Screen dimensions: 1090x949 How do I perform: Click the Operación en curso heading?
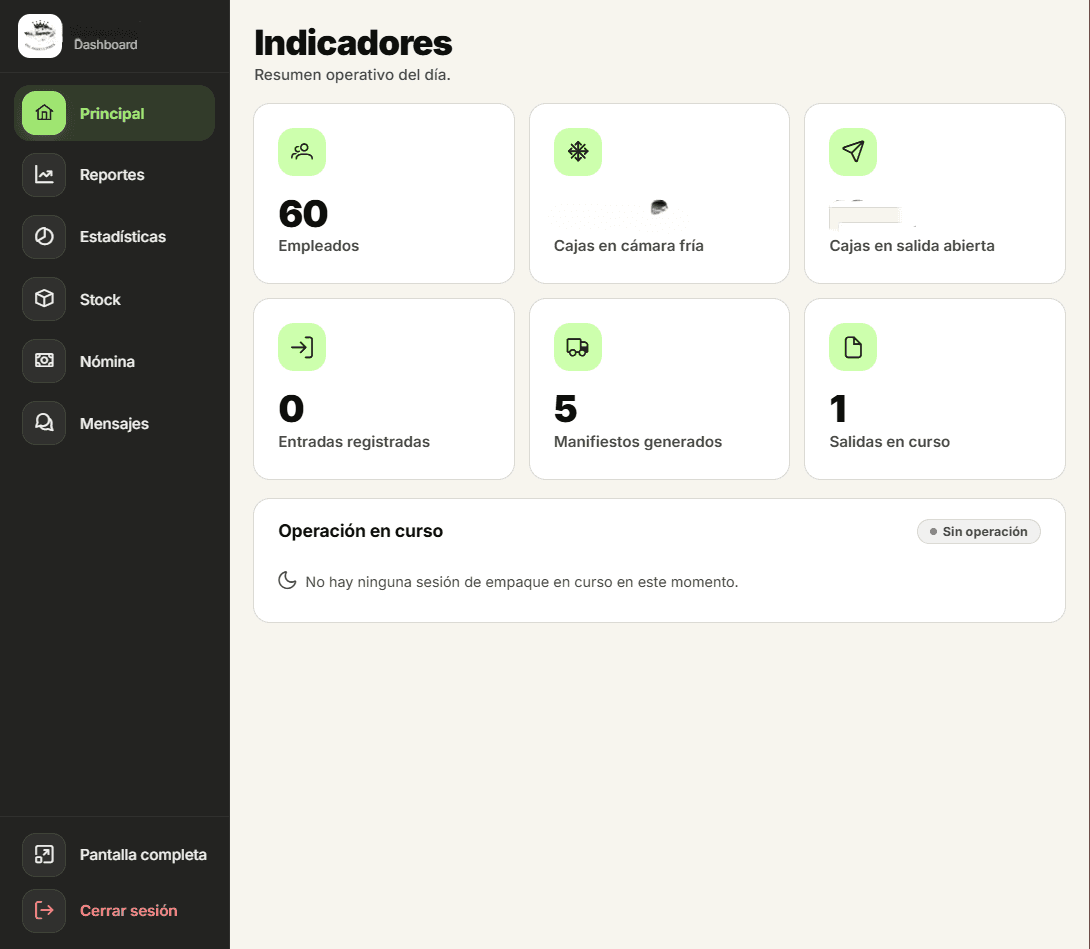click(360, 531)
